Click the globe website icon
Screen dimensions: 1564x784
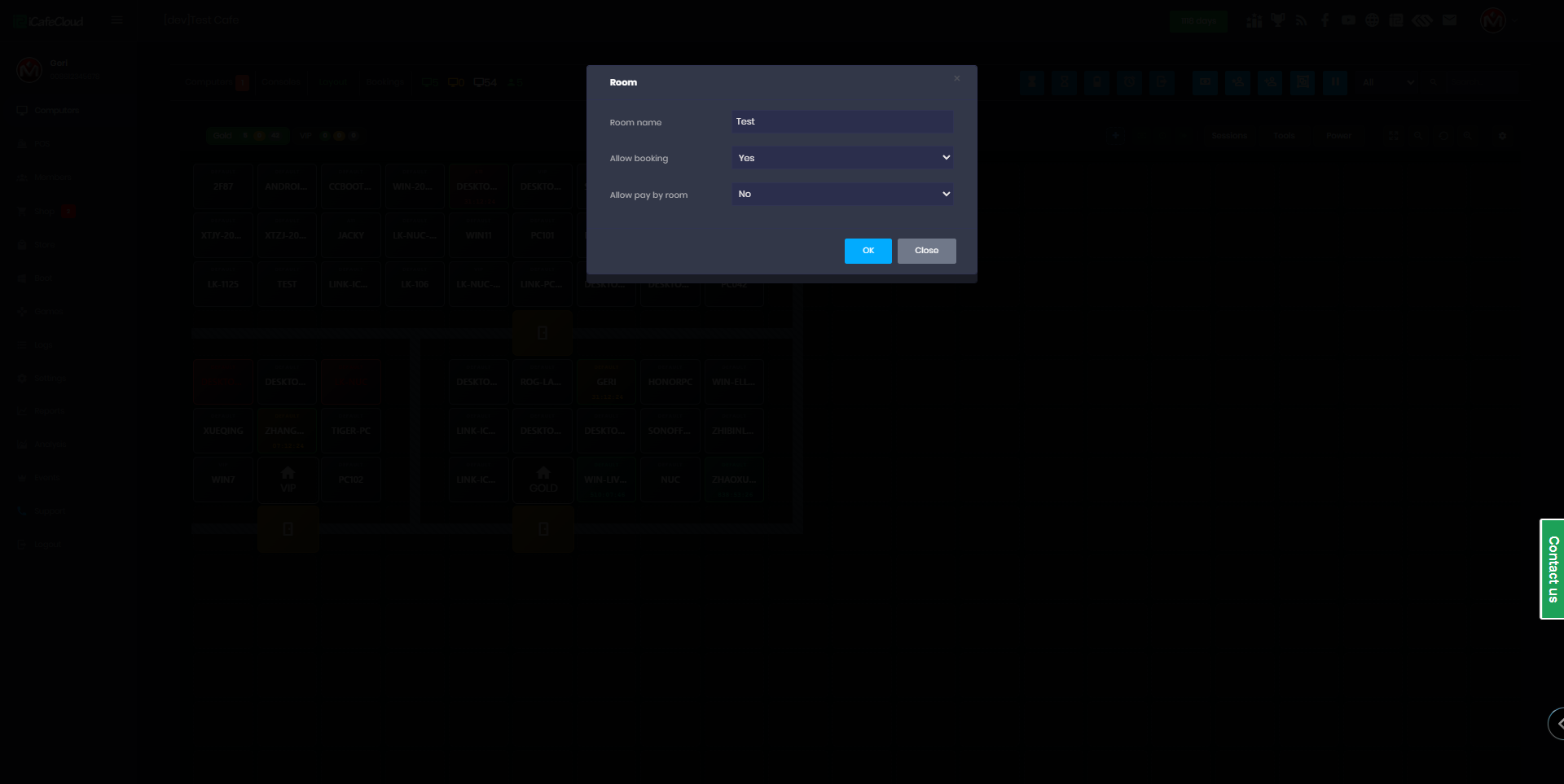[1373, 20]
